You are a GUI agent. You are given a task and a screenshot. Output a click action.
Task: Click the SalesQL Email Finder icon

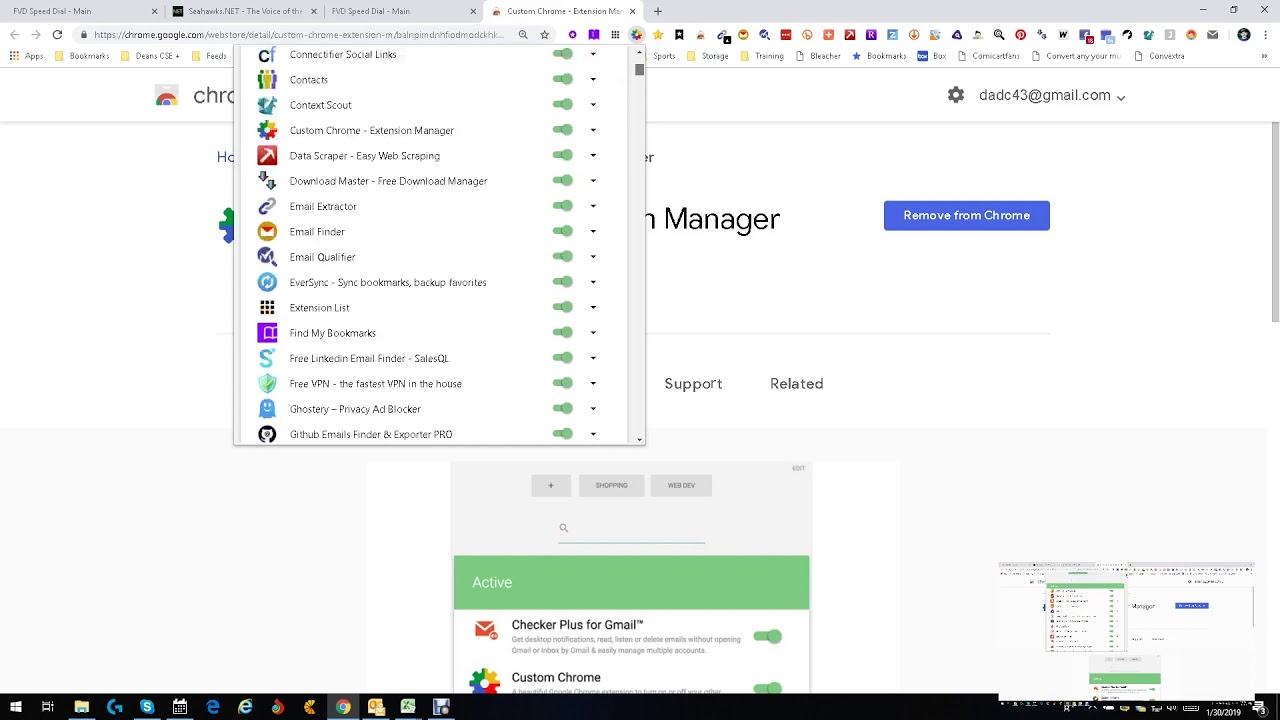267,358
